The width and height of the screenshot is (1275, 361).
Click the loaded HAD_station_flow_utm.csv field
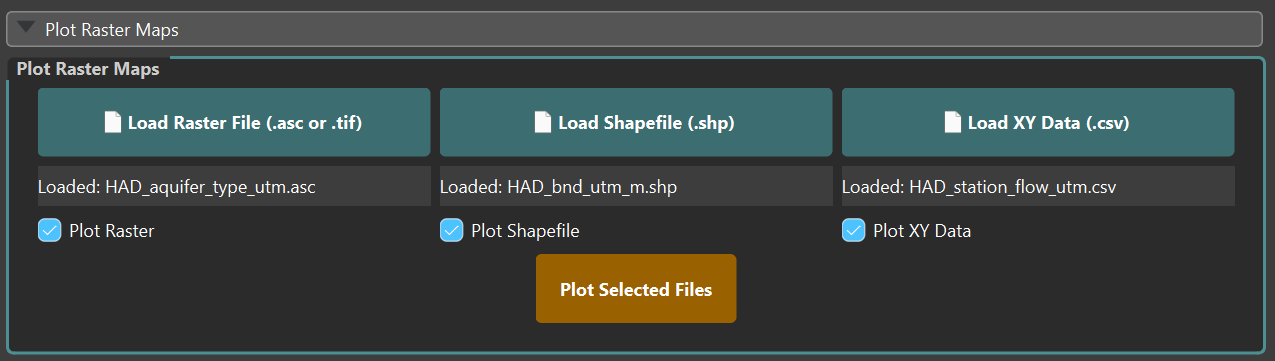(1038, 187)
